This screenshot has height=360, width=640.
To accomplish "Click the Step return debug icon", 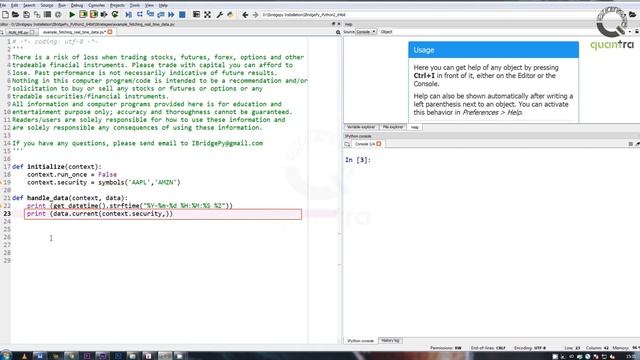I will (161, 15).
